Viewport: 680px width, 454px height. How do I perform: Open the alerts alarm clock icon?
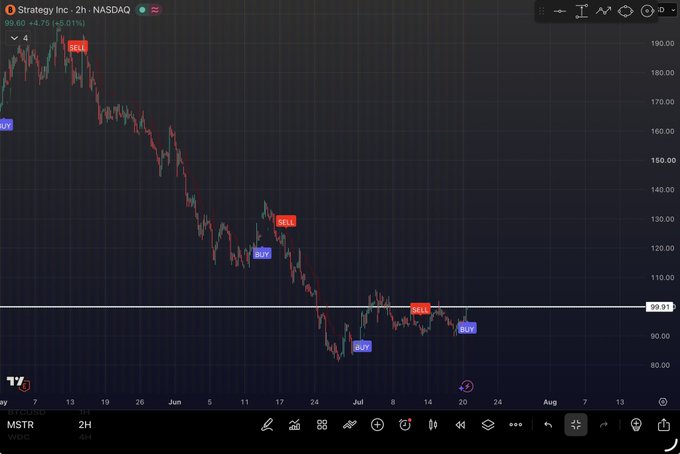[x=405, y=425]
